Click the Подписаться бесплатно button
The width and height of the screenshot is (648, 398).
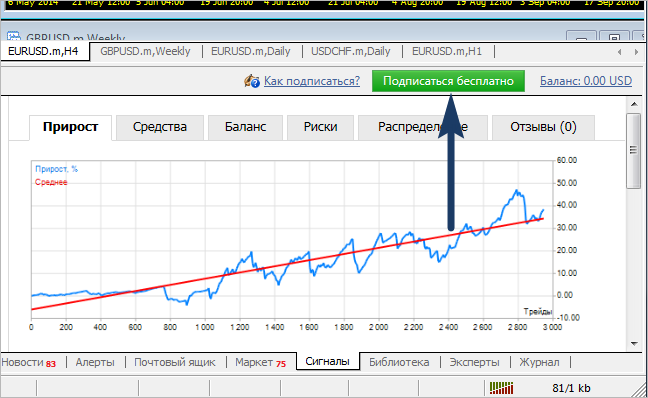(448, 81)
